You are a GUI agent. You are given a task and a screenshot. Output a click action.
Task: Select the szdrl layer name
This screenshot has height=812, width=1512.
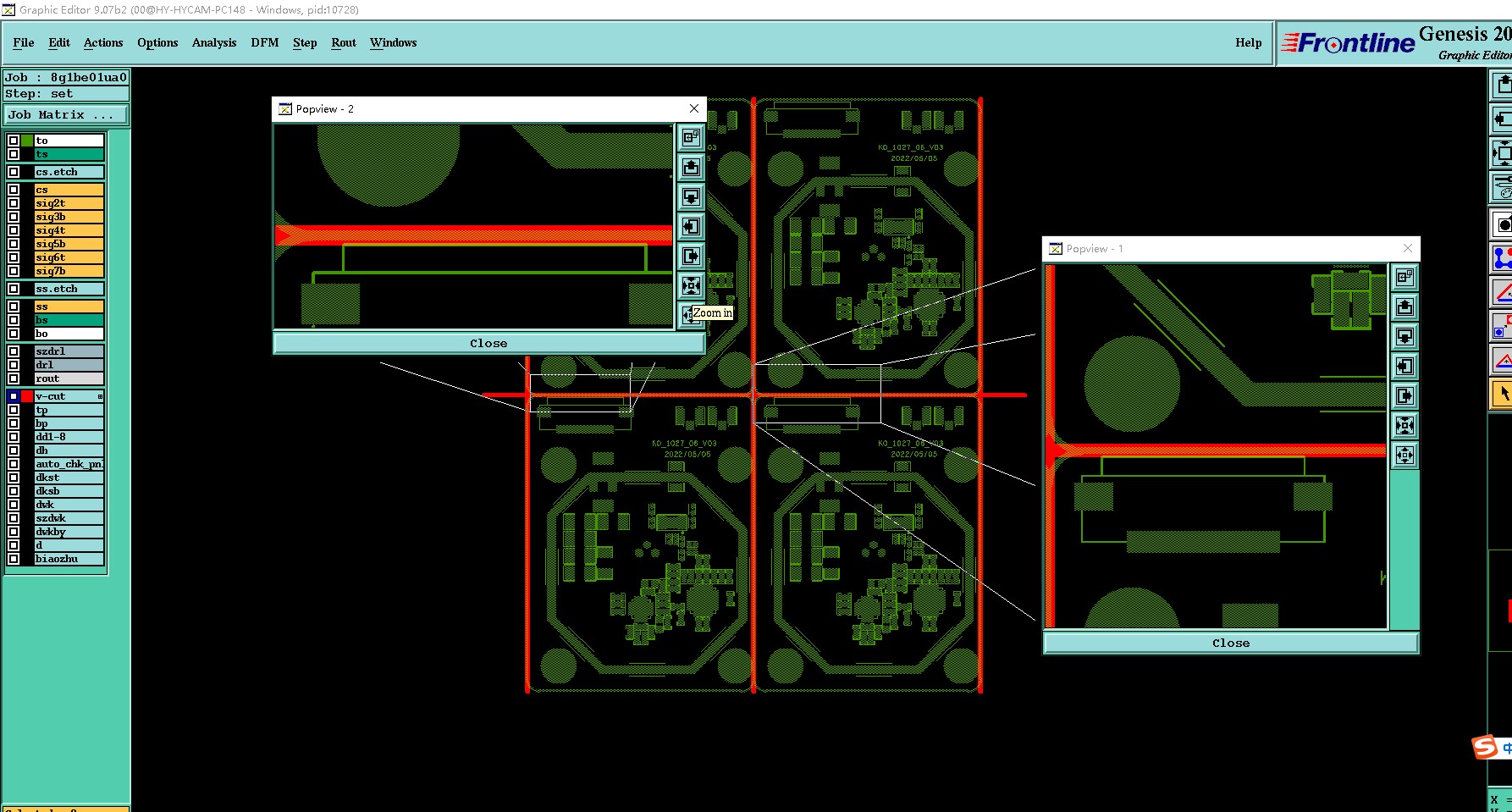(x=69, y=351)
